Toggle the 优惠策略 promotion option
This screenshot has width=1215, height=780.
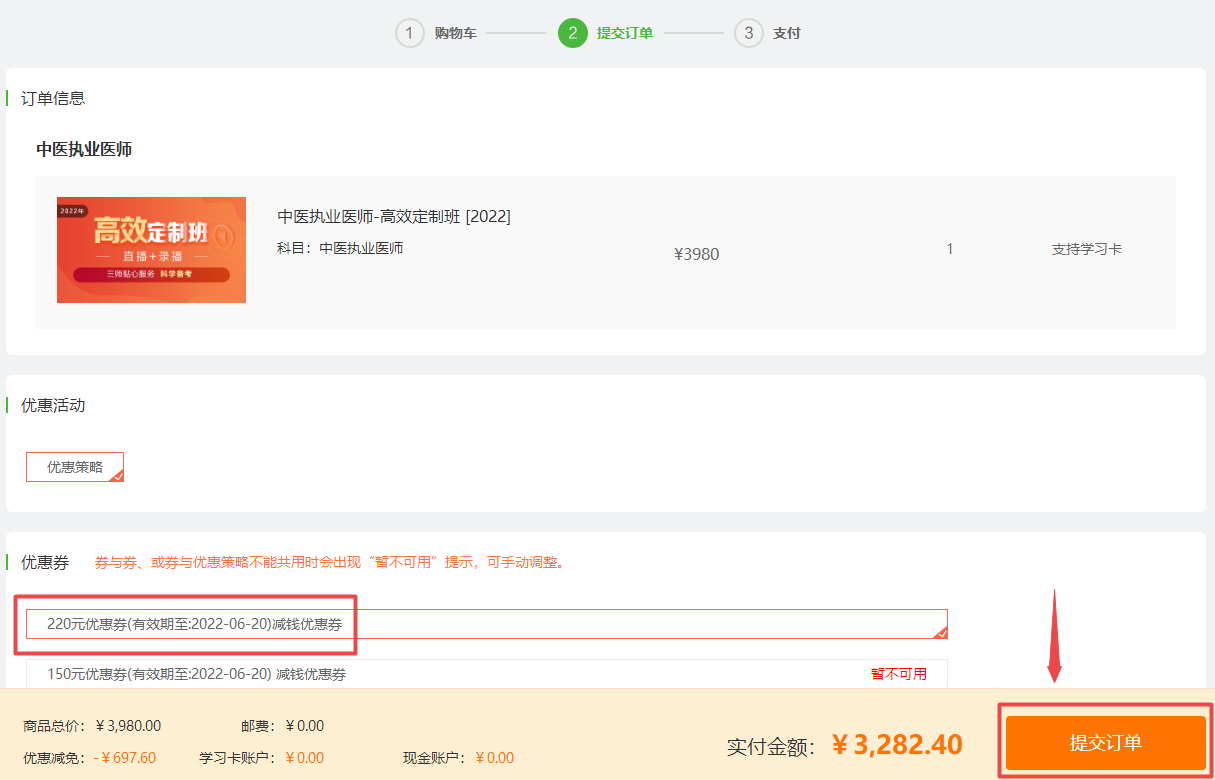coord(75,467)
